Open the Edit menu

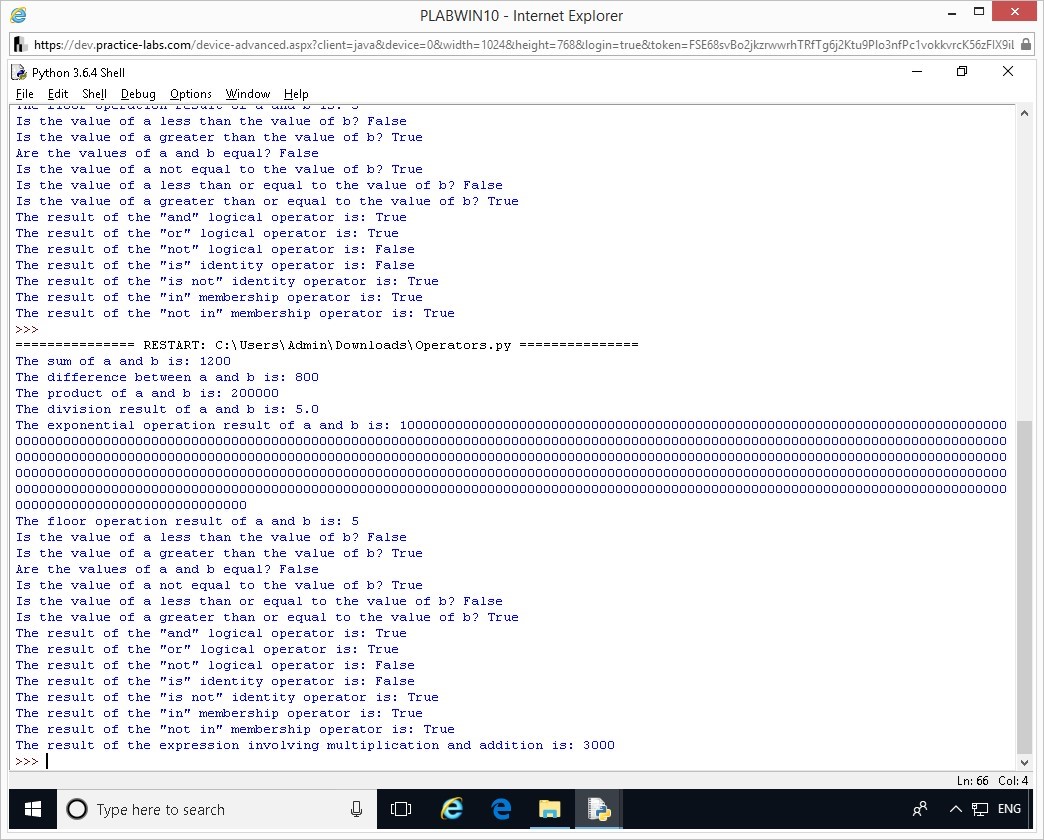(58, 94)
